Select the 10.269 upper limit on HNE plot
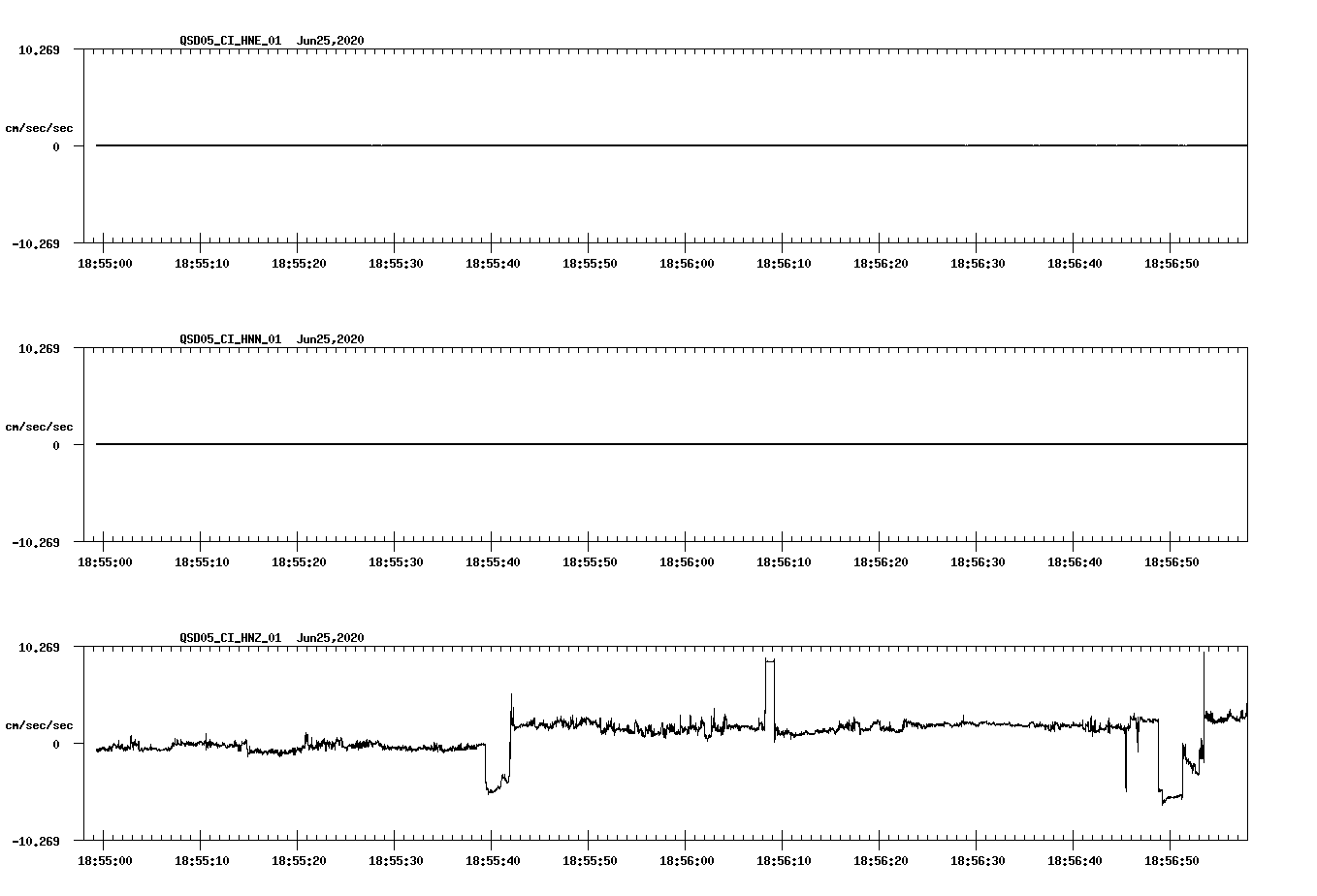This screenshot has width=1317, height=896. 39,49
